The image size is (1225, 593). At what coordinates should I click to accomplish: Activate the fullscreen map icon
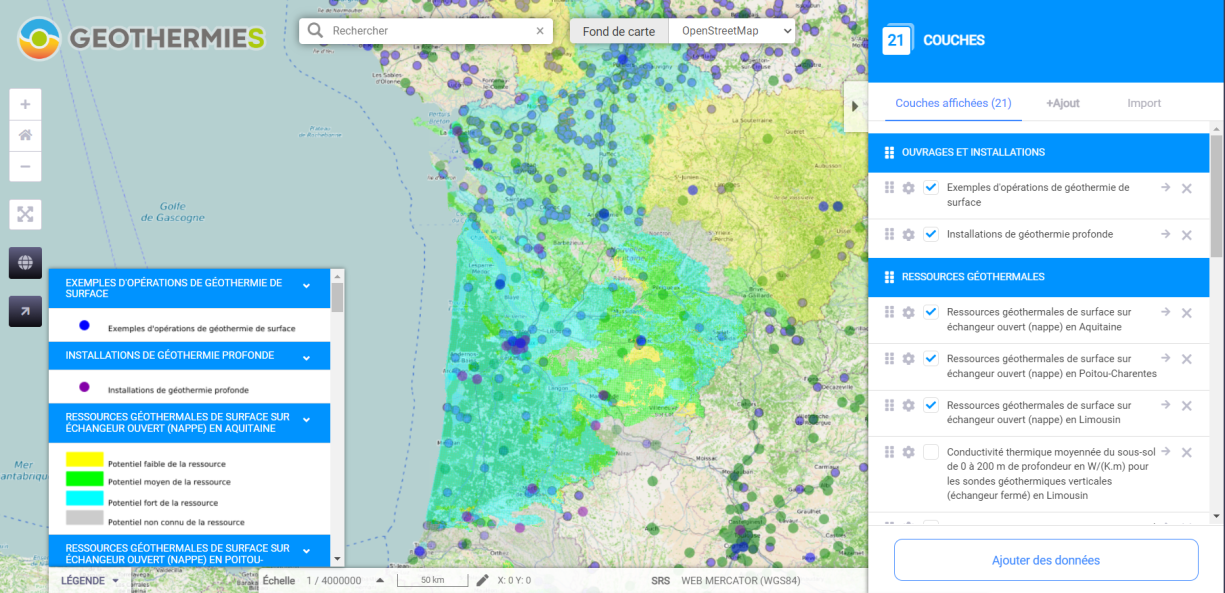click(x=25, y=214)
